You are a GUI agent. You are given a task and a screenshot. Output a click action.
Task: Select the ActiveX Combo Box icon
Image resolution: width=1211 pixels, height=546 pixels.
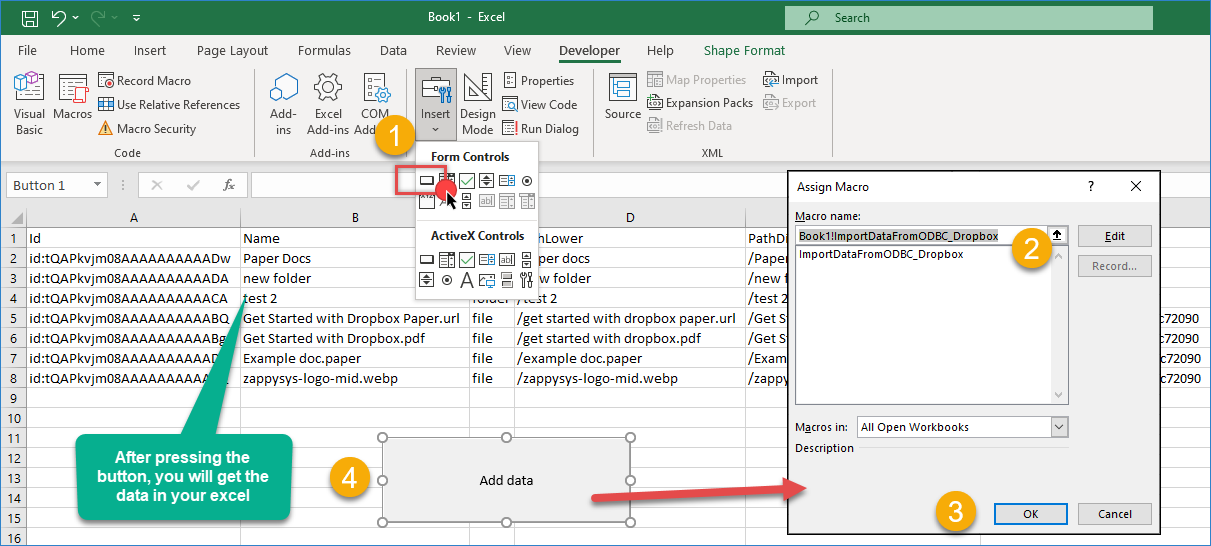tap(446, 260)
